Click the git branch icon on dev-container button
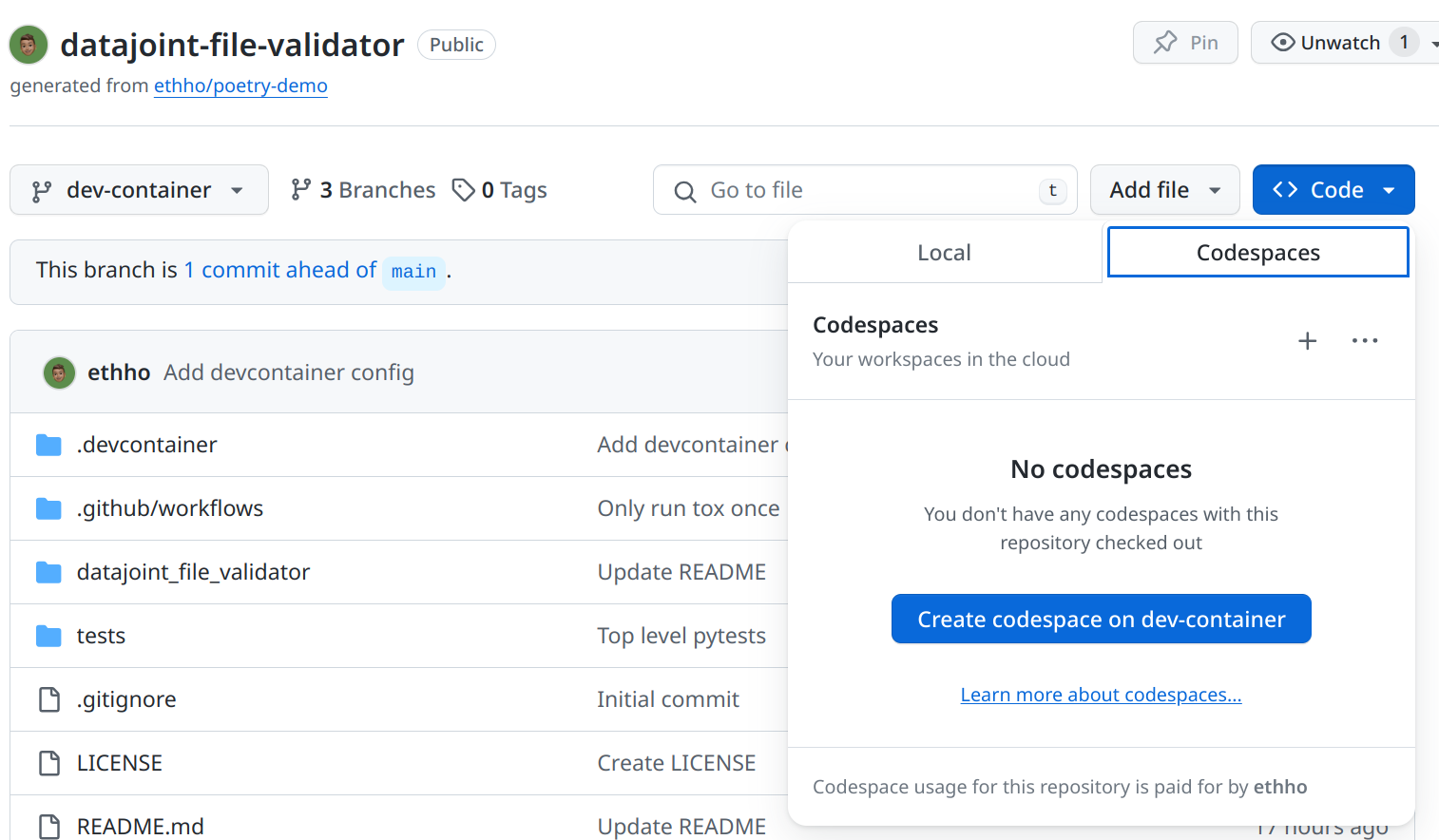 point(42,191)
